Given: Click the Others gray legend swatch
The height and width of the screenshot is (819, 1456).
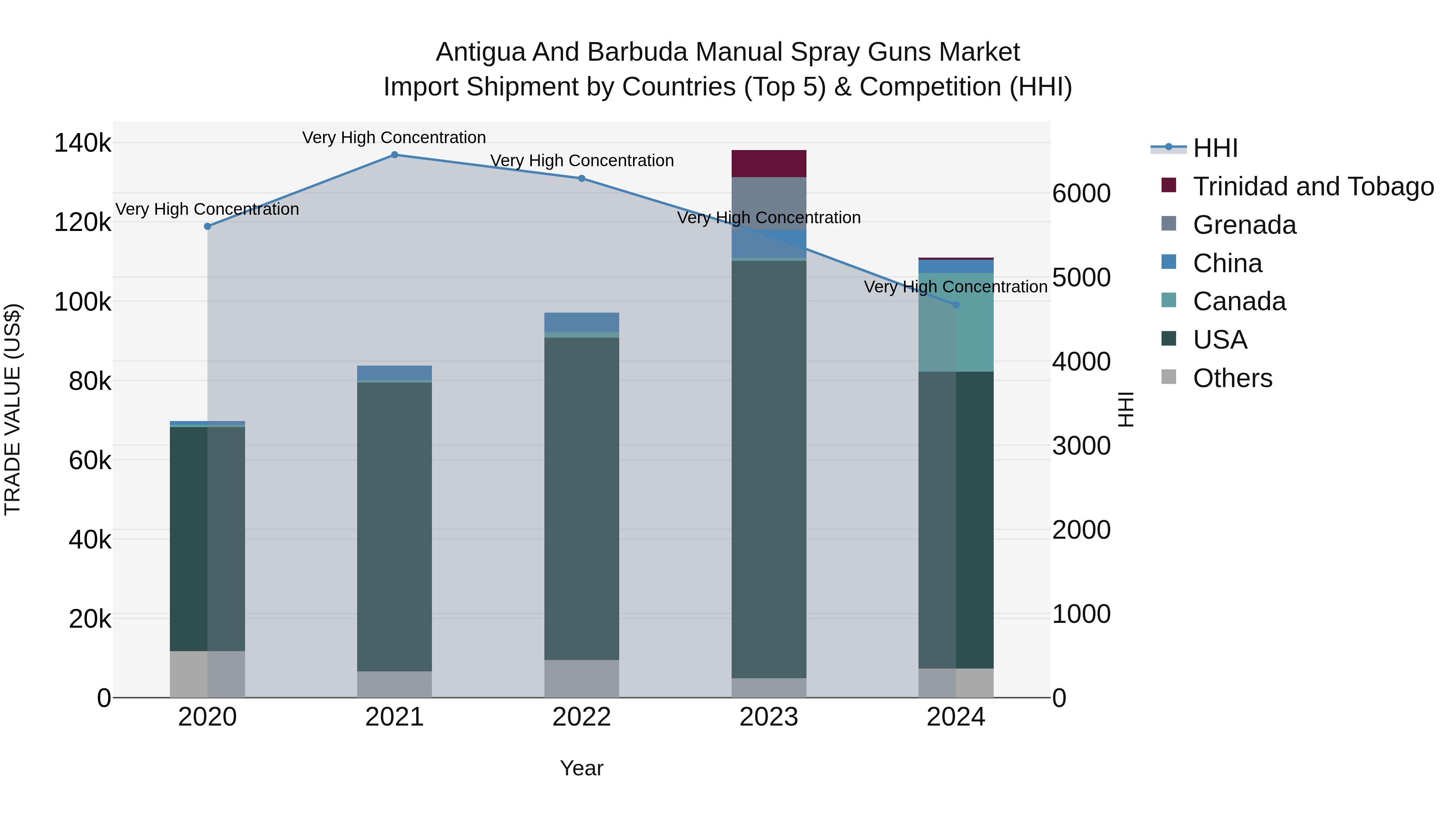Looking at the screenshot, I should tap(1168, 377).
